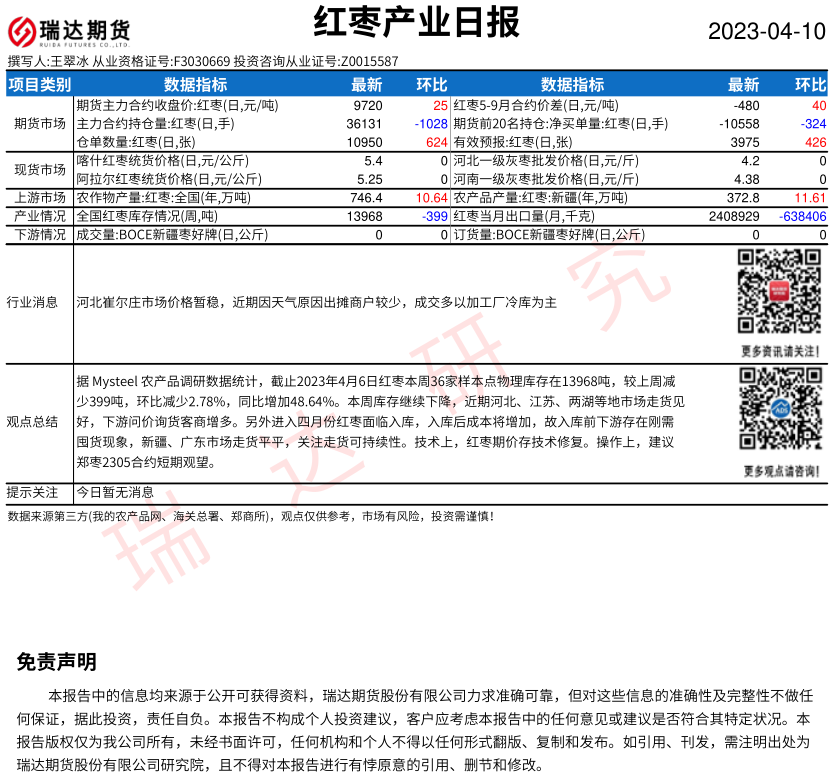Click the 红枣产业日报 report title
Screen dimensions: 833x776
[416, 22]
